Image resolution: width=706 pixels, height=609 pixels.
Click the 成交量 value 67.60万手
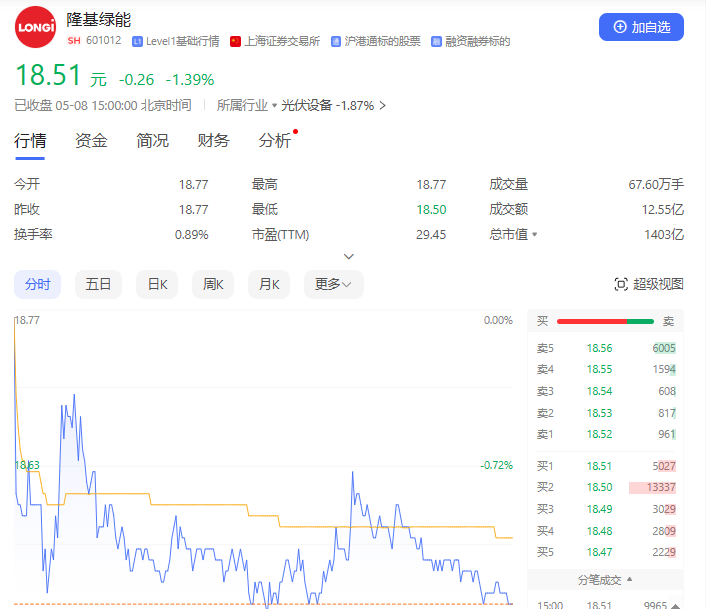point(656,185)
